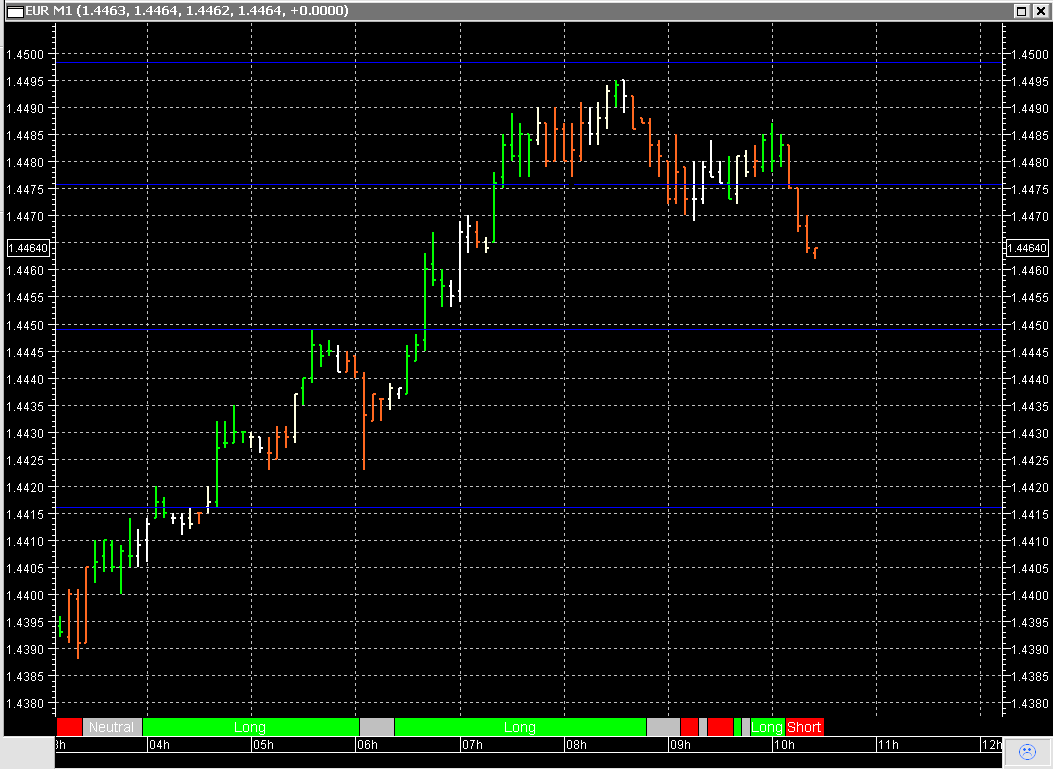
Task: Select the 1.4380 price axis label
Action: click(27, 705)
